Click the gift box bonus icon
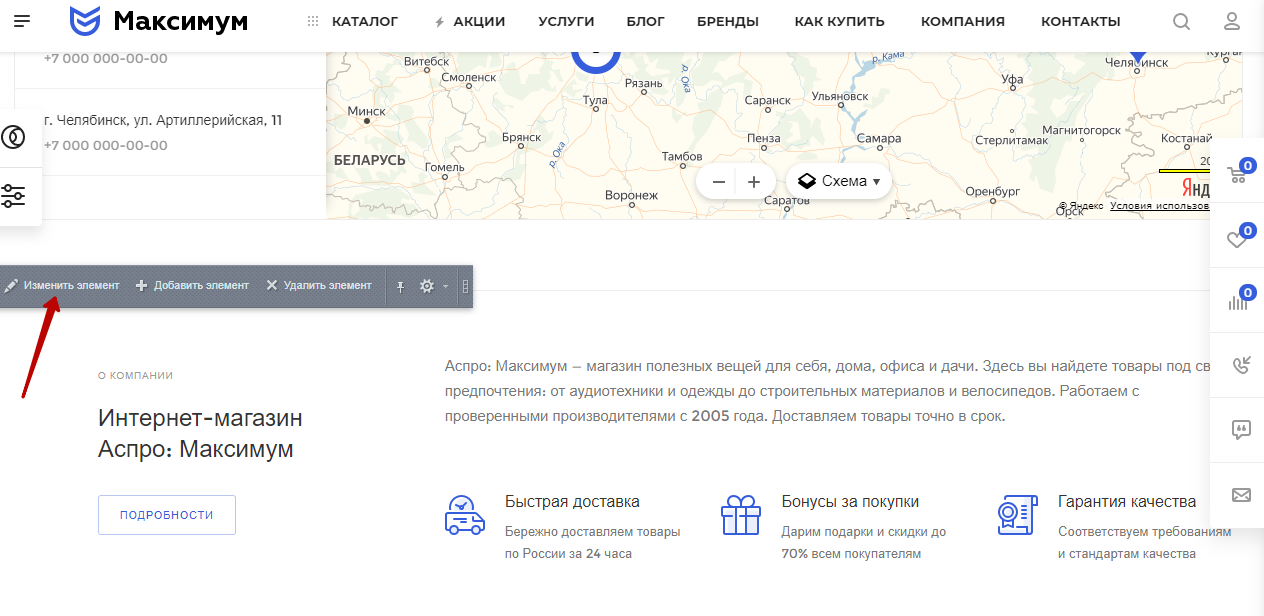 [741, 516]
